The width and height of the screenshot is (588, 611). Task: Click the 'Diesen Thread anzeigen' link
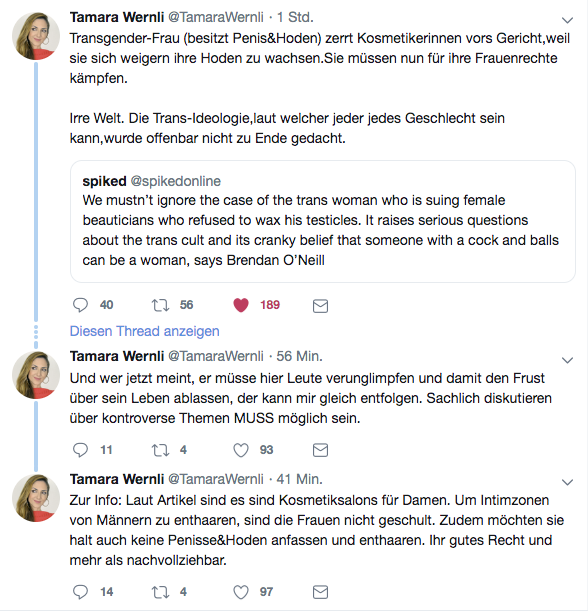[x=145, y=331]
